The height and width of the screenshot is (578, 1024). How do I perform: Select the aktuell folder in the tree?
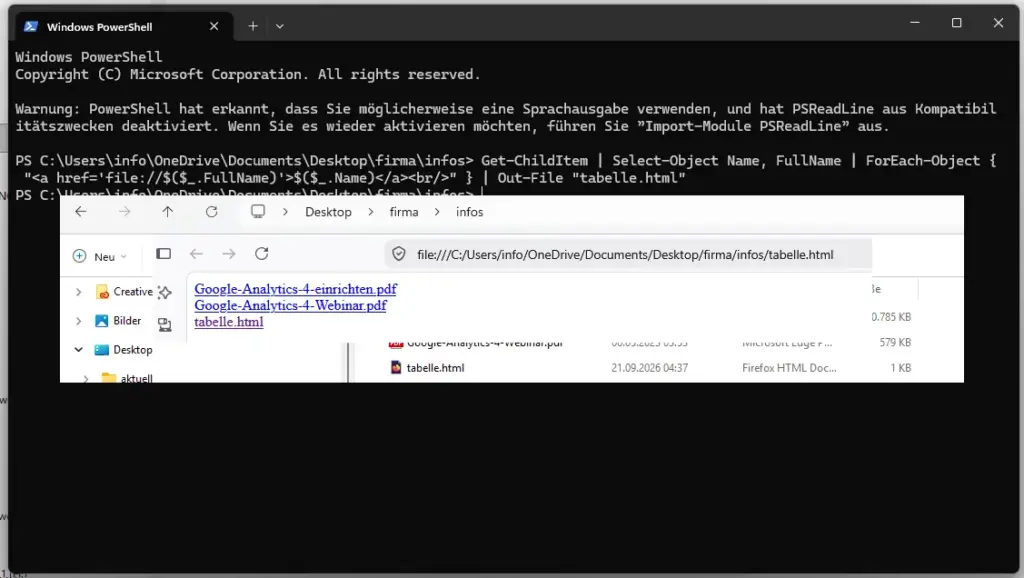coord(127,378)
